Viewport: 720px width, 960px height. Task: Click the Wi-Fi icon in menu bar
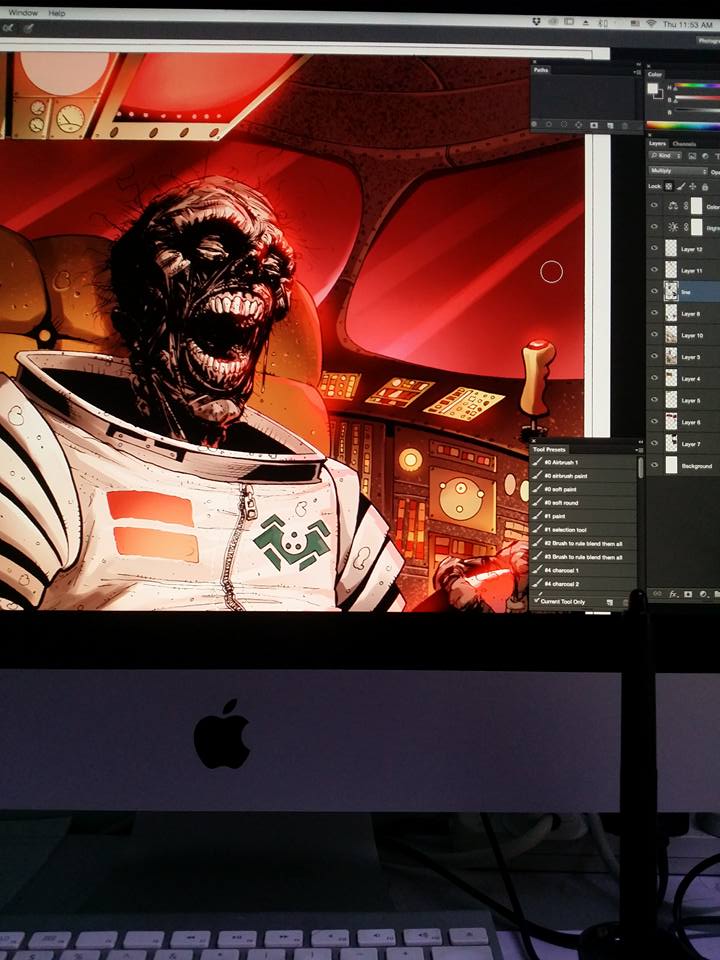[651, 23]
